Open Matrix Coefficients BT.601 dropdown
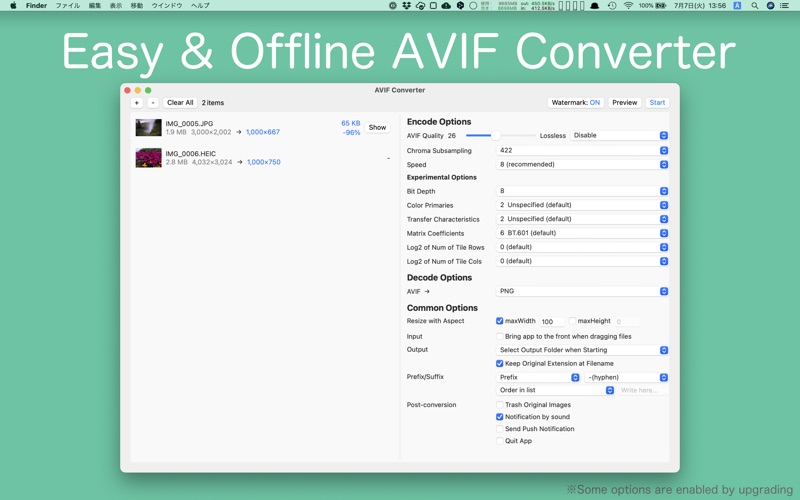Image resolution: width=800 pixels, height=500 pixels. tap(582, 233)
